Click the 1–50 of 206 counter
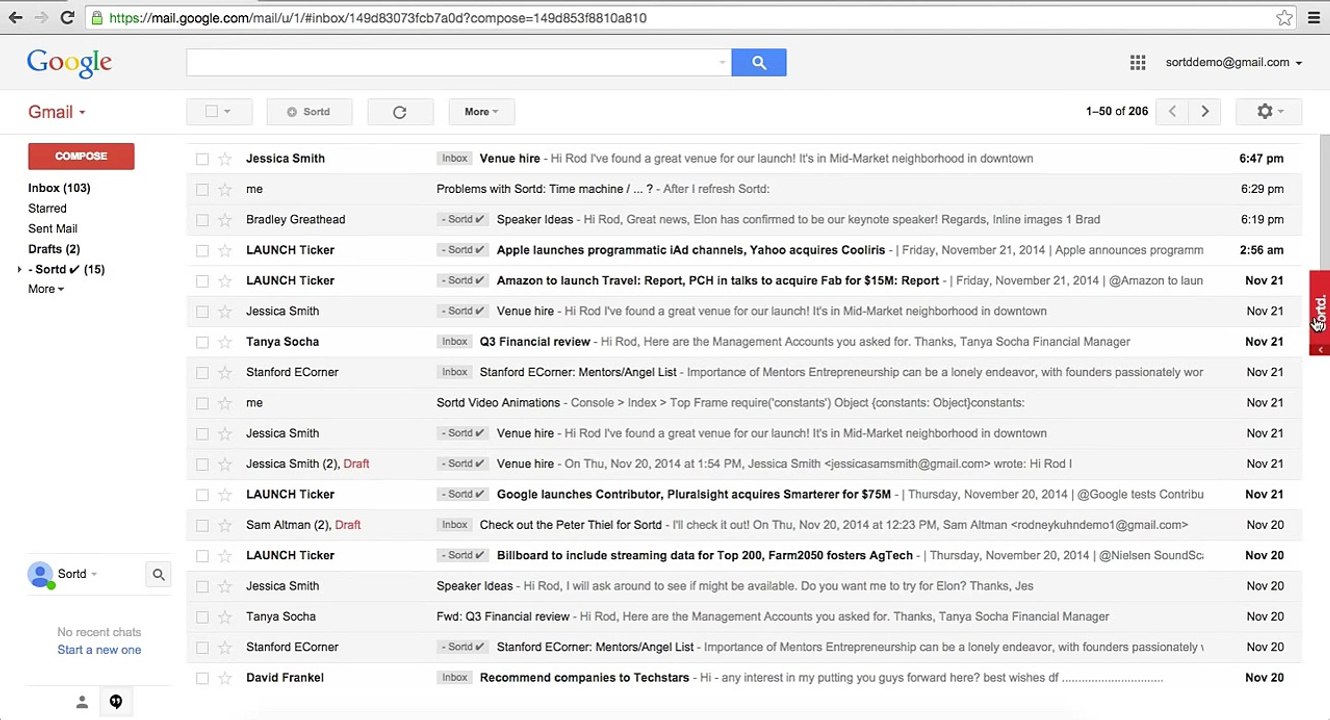This screenshot has width=1330, height=720. [x=1117, y=112]
